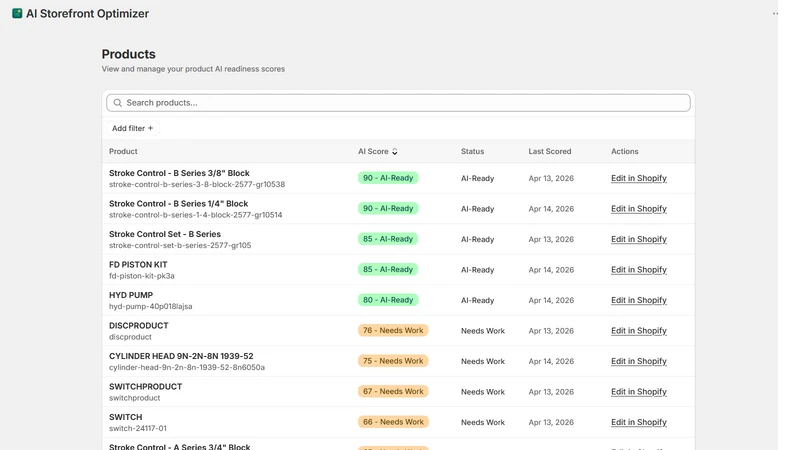Select Stroke Control - B Series 1/4" Block name
This screenshot has height=450, width=800.
179,204
